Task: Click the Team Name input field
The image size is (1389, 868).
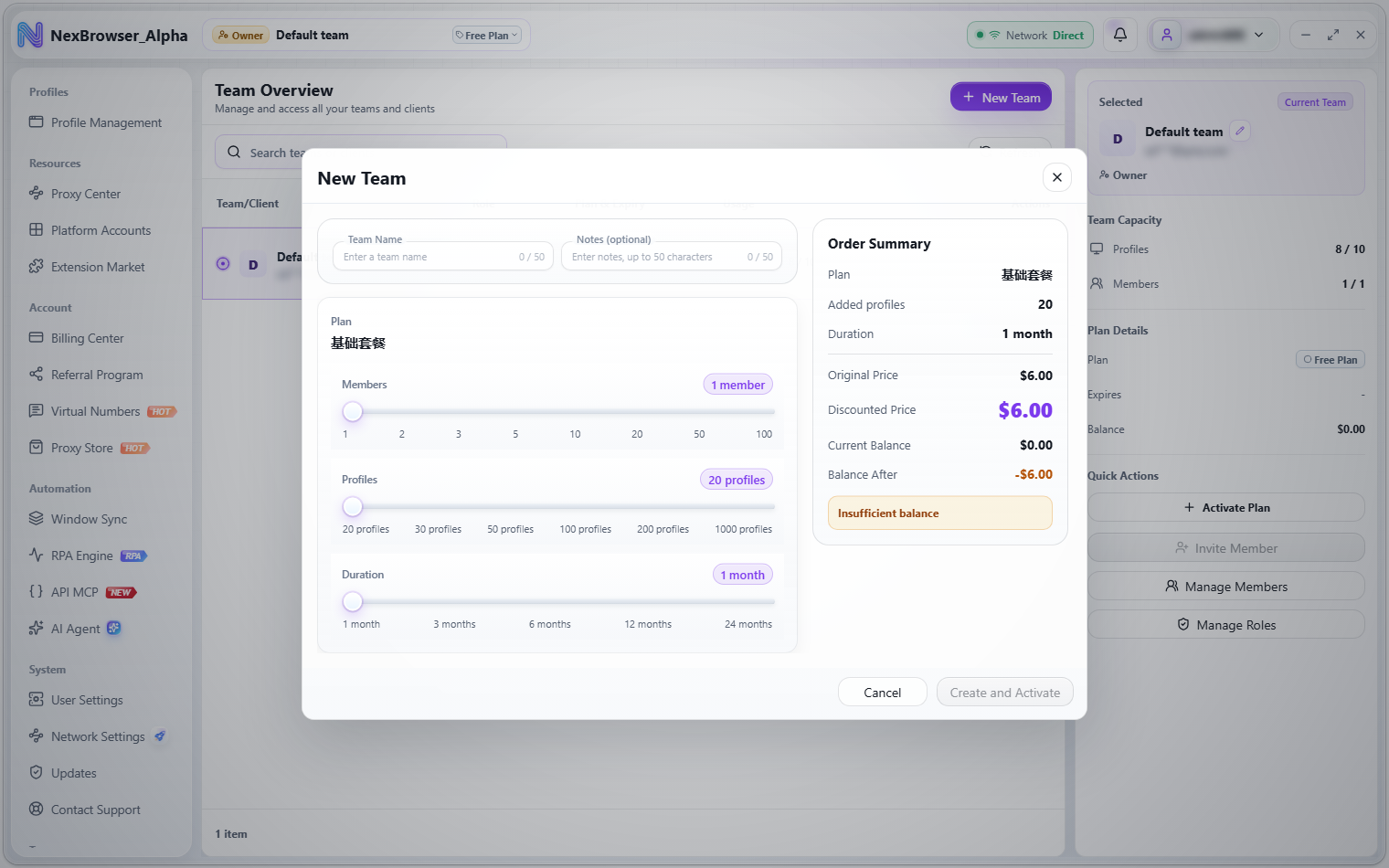Action: pyautogui.click(x=443, y=257)
